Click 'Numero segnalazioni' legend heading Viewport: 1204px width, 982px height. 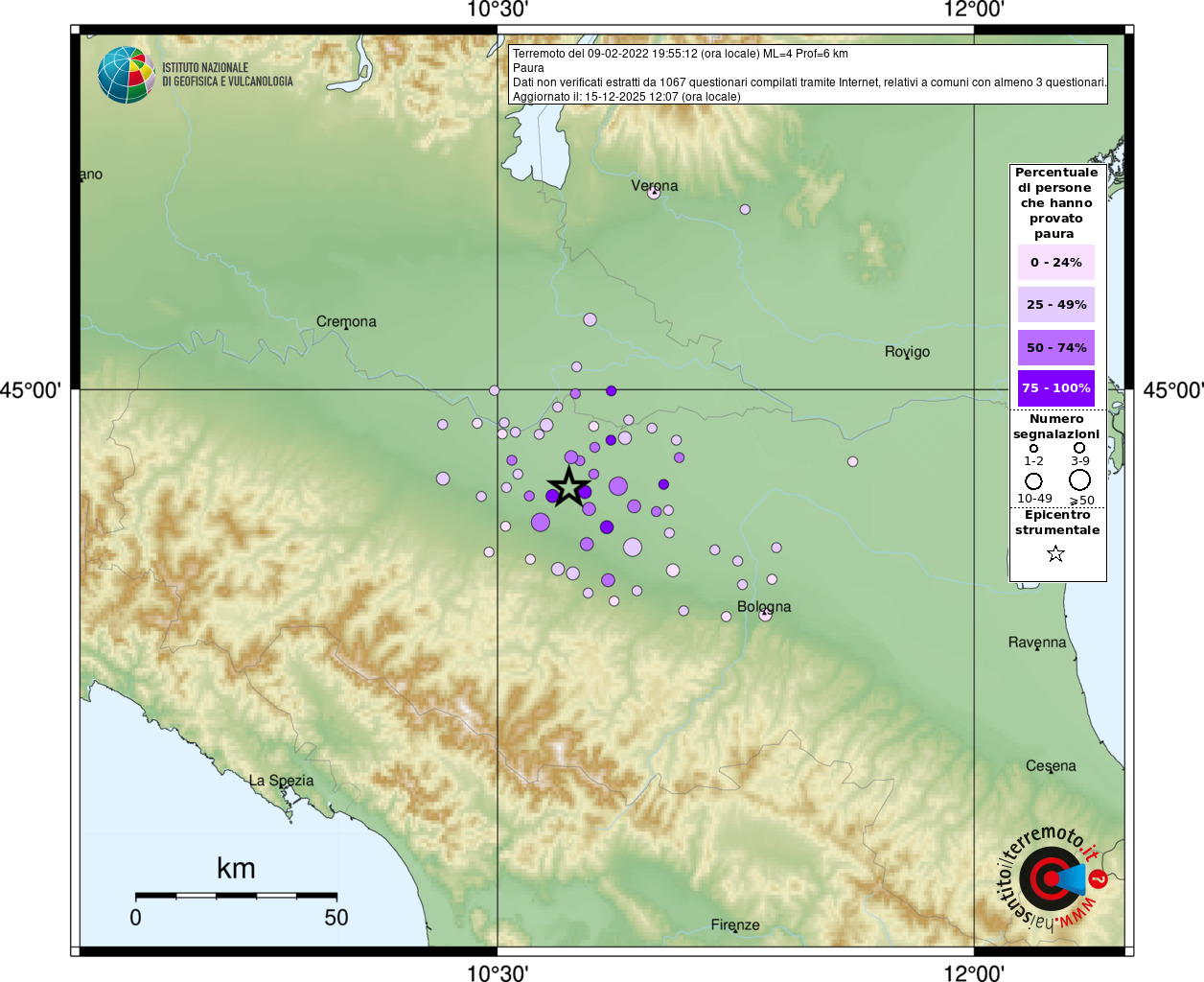[1056, 427]
